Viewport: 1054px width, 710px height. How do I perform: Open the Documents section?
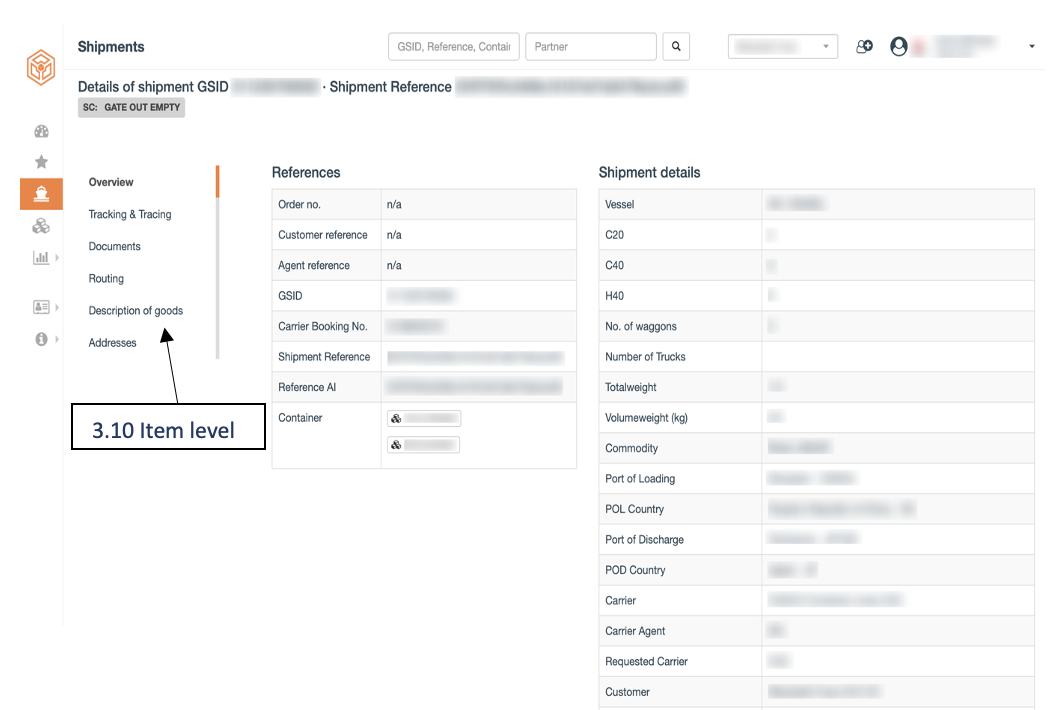point(115,247)
